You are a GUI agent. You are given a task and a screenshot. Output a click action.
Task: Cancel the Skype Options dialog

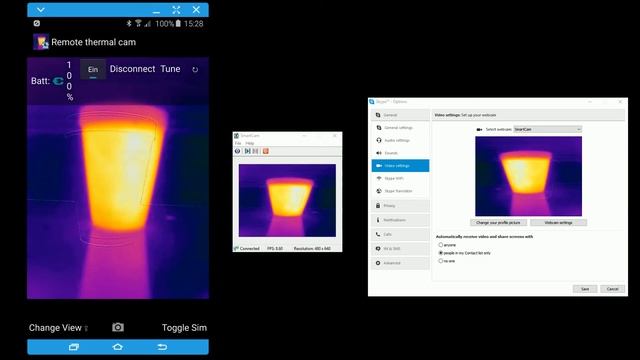[x=612, y=289]
